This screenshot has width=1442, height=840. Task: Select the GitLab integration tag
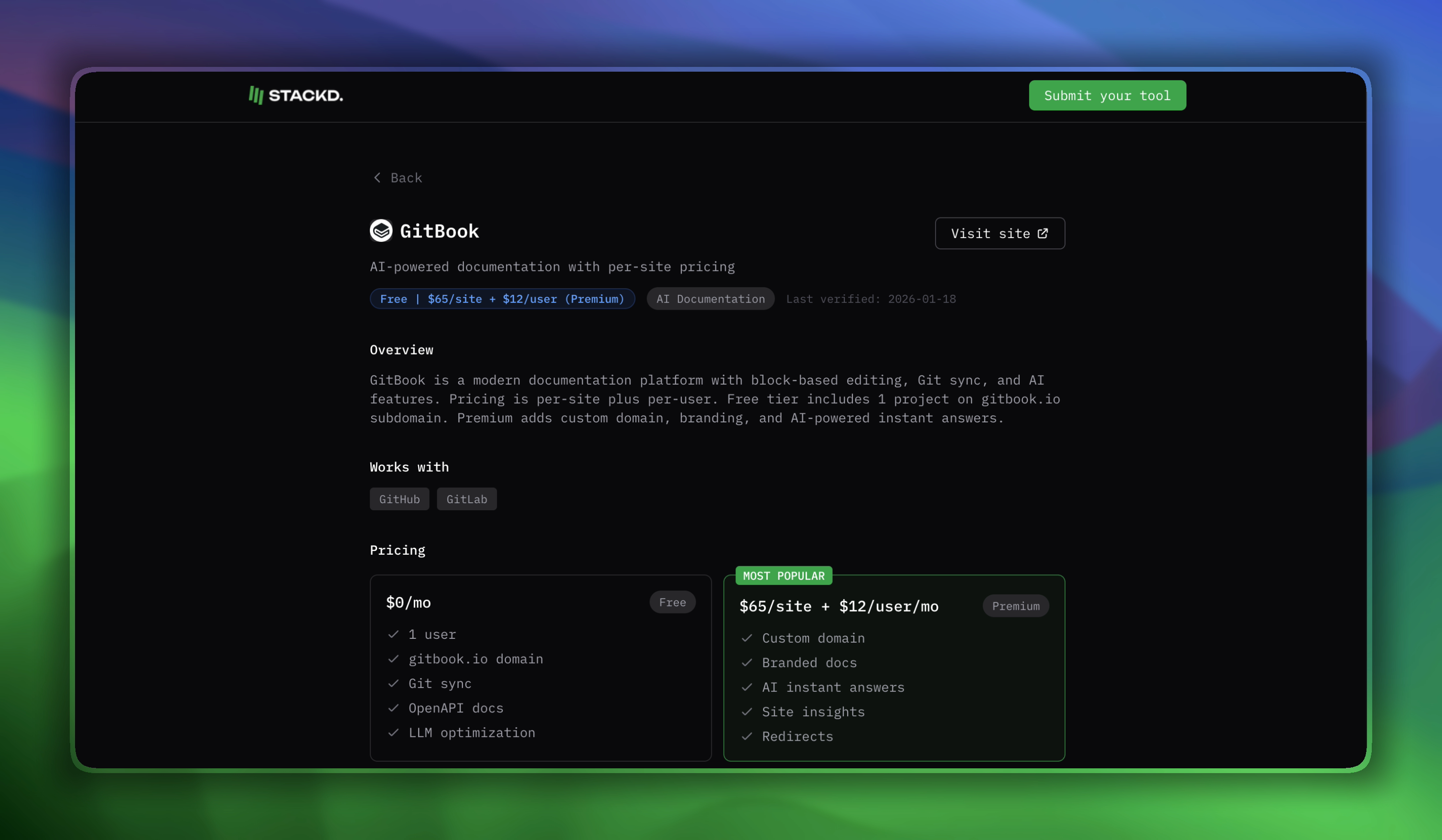tap(466, 499)
